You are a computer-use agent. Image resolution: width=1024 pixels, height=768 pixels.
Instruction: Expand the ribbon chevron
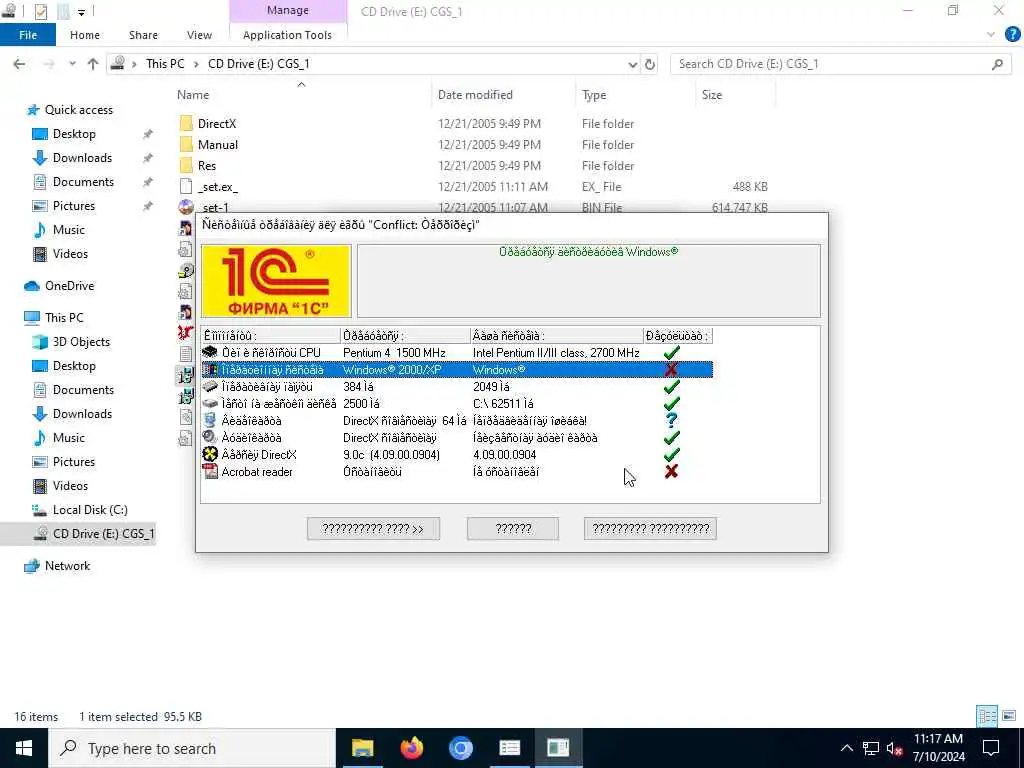tap(991, 35)
